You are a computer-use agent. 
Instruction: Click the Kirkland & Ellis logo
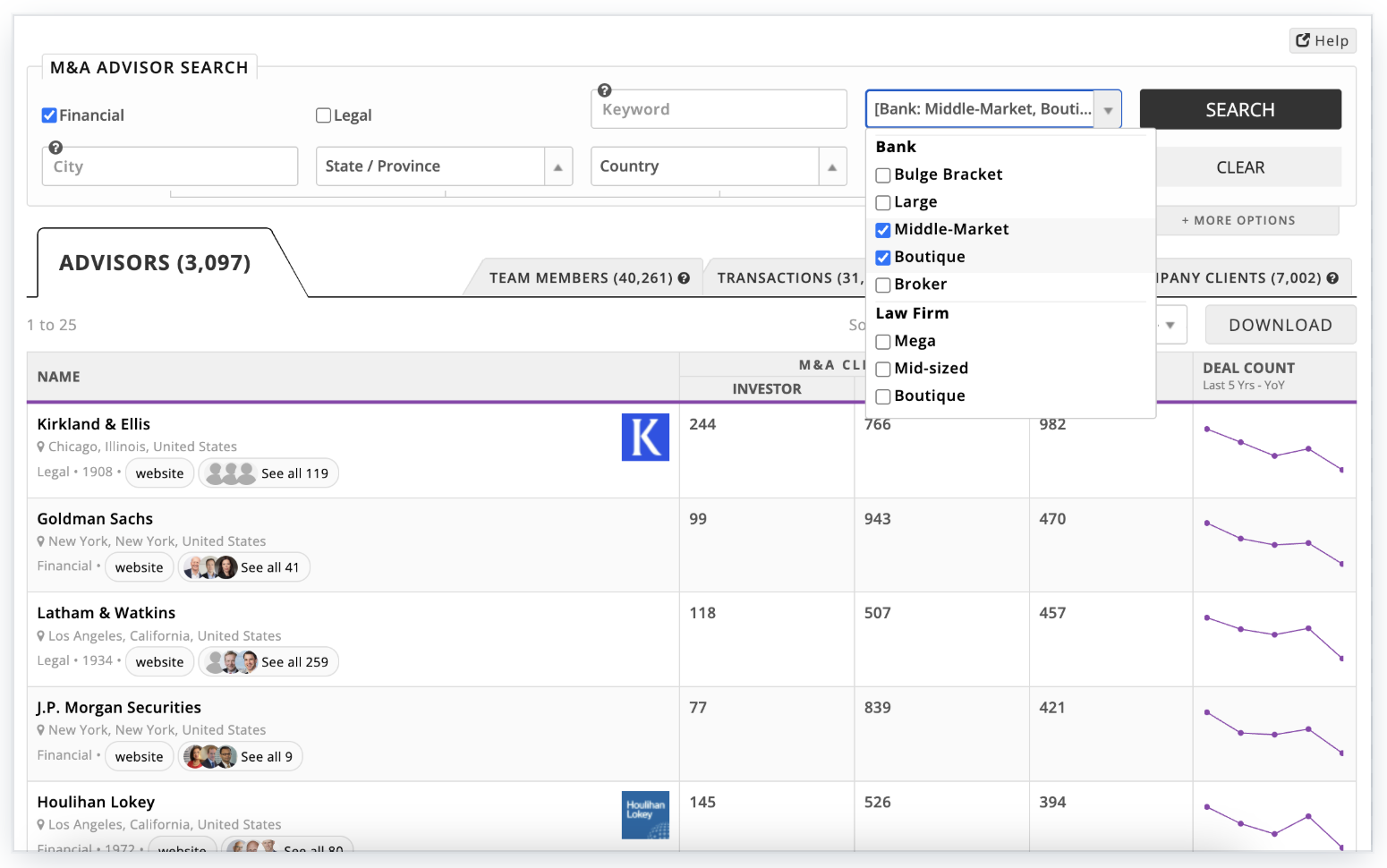645,438
